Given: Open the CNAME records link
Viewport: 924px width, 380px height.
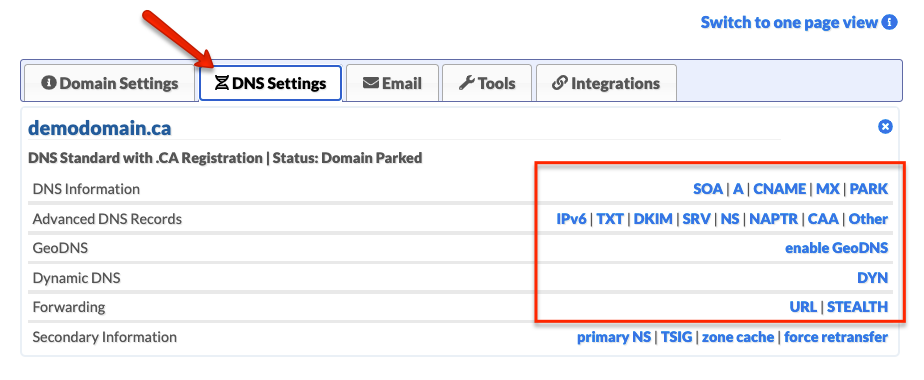Looking at the screenshot, I should click(780, 189).
